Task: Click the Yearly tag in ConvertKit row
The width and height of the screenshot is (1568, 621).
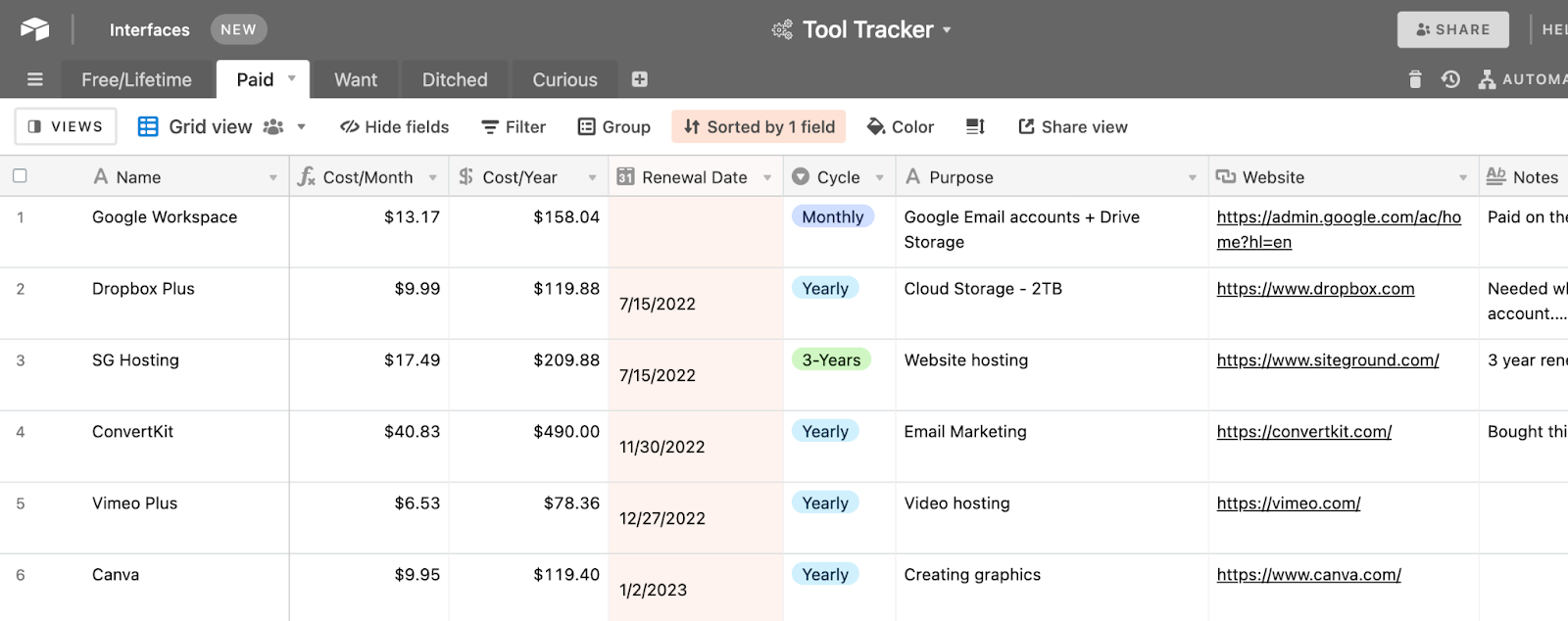Action: (x=825, y=431)
